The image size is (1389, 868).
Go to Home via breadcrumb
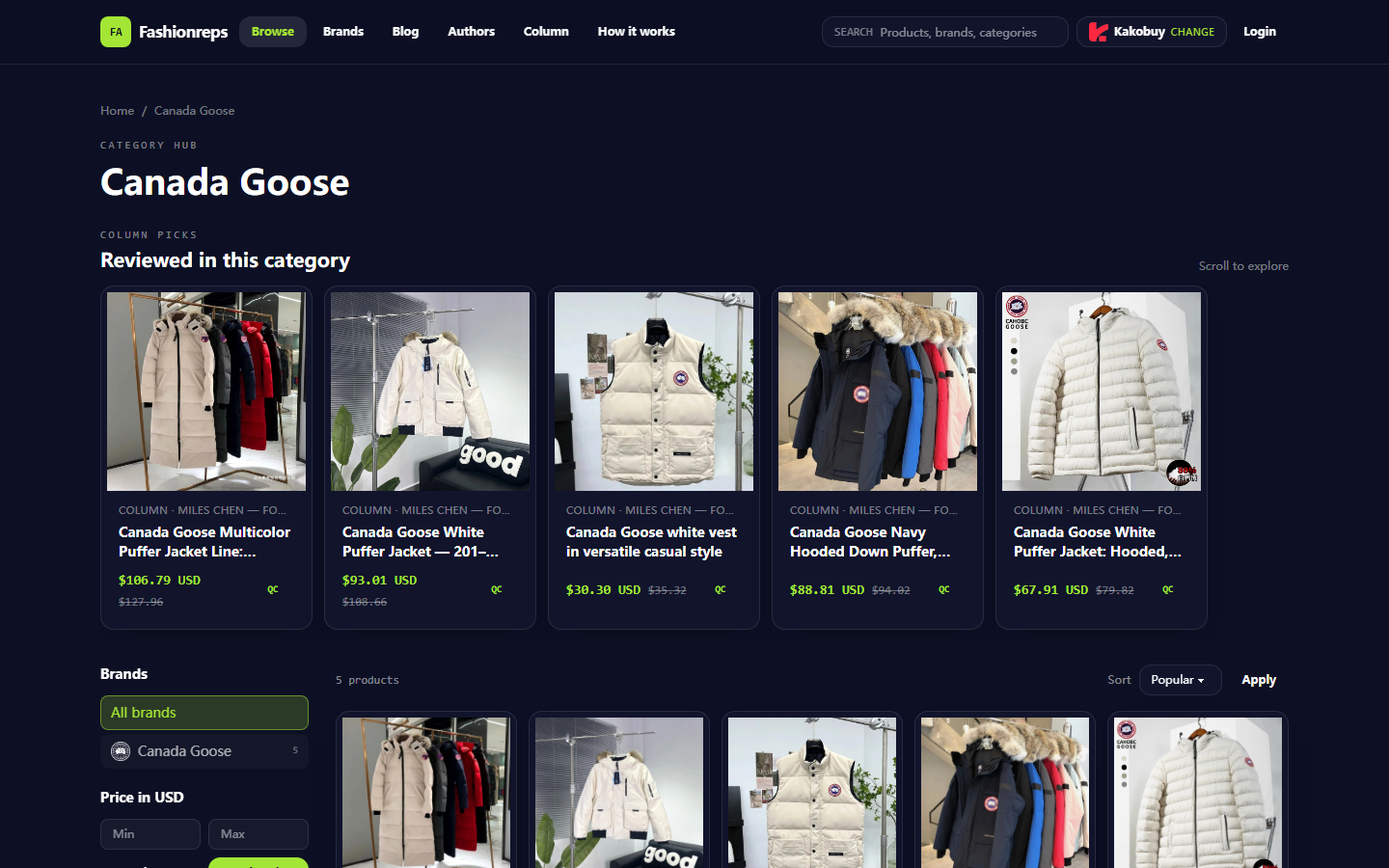click(x=118, y=111)
